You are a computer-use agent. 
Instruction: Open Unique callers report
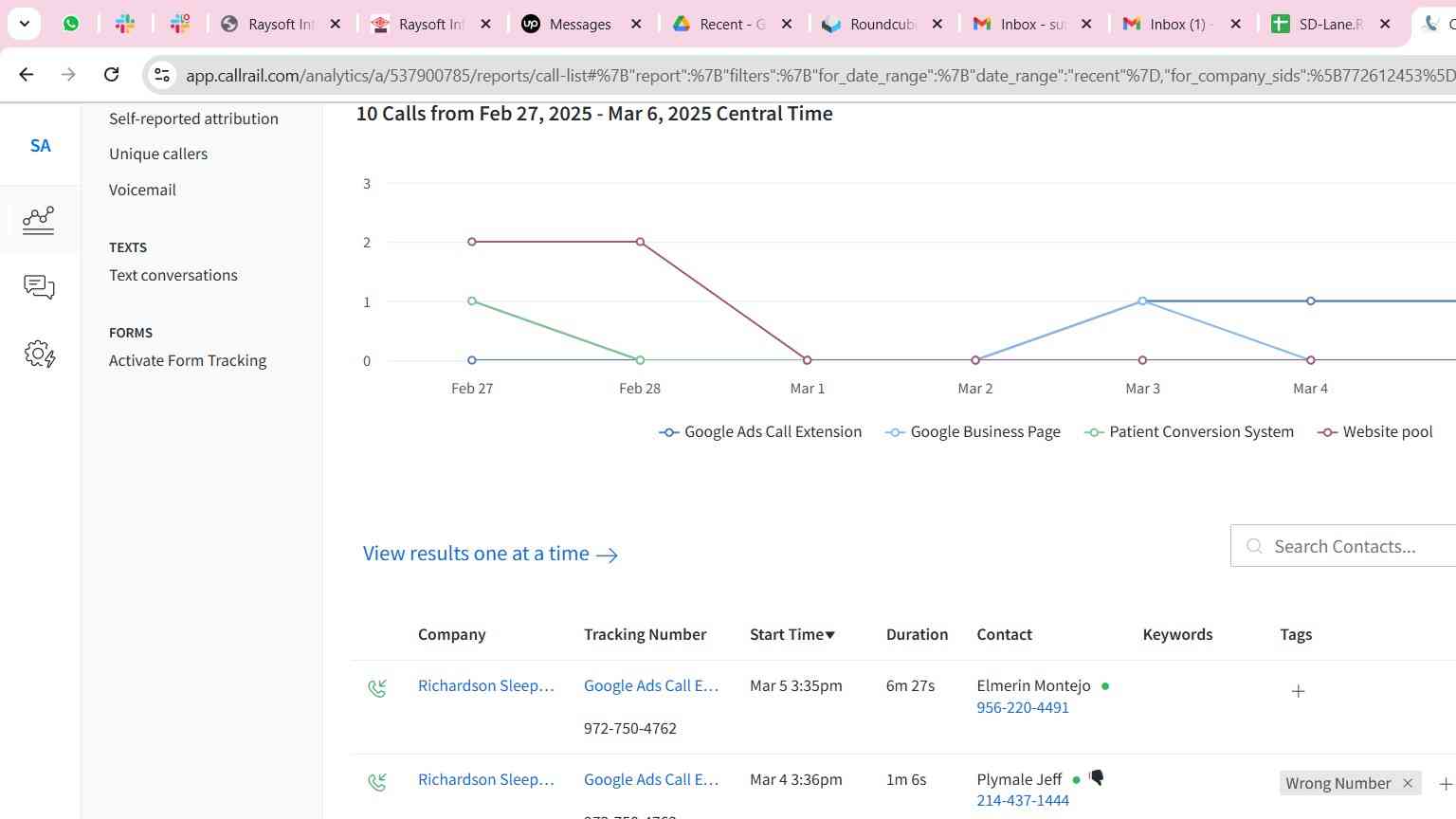pos(158,154)
